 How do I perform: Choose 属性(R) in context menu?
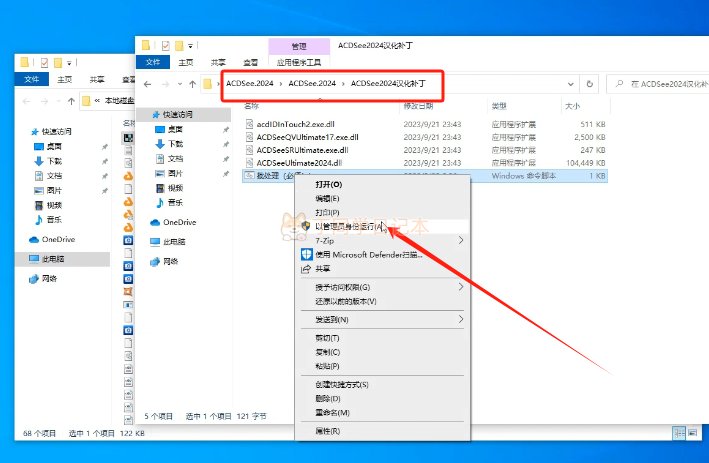[x=383, y=431]
